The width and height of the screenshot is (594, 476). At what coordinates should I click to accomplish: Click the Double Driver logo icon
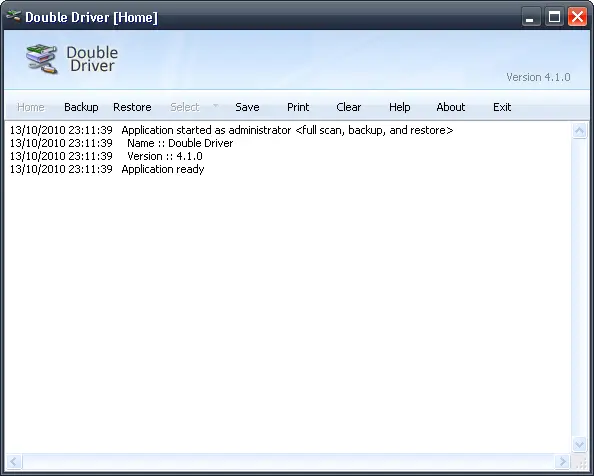tap(42, 59)
